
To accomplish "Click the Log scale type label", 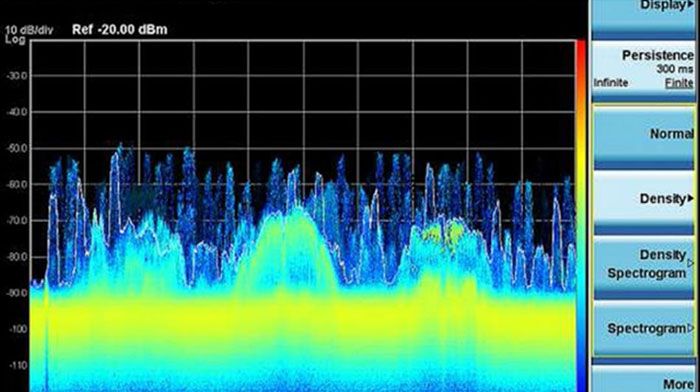I will (x=15, y=40).
